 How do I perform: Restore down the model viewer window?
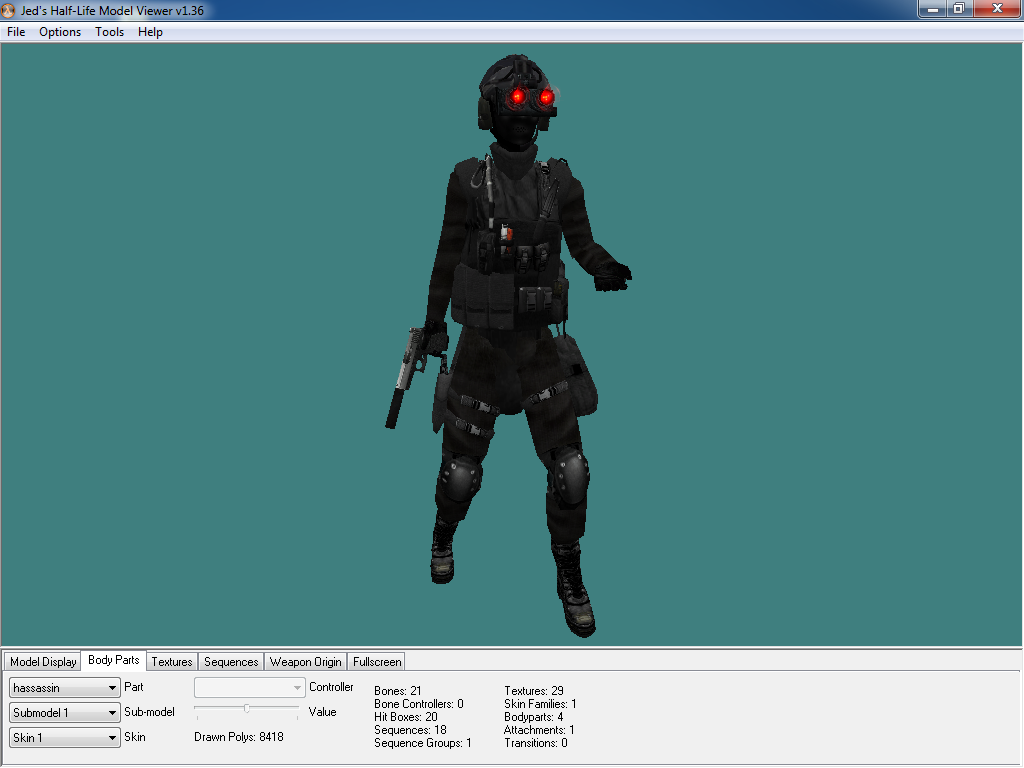pyautogui.click(x=959, y=9)
